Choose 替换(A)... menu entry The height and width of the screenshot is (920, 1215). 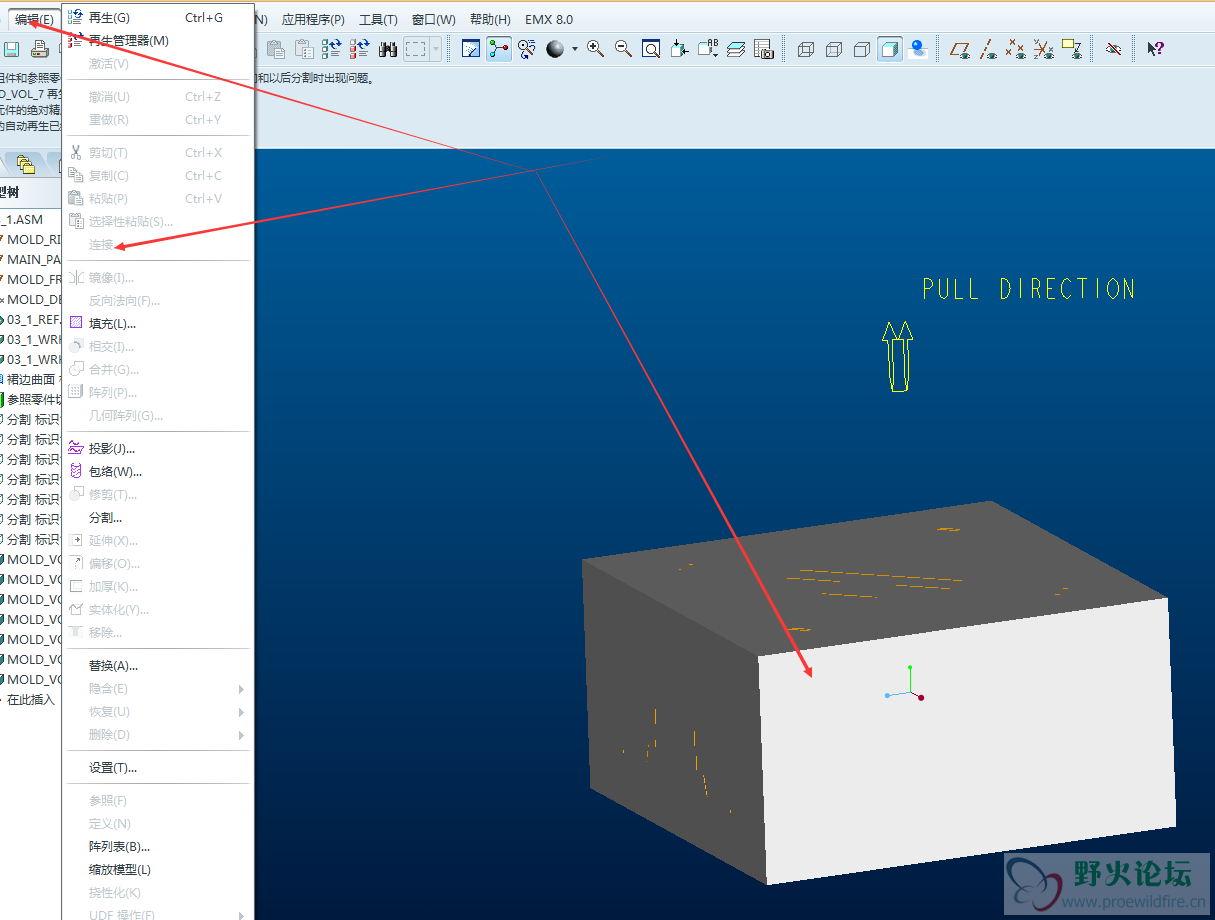coord(158,666)
